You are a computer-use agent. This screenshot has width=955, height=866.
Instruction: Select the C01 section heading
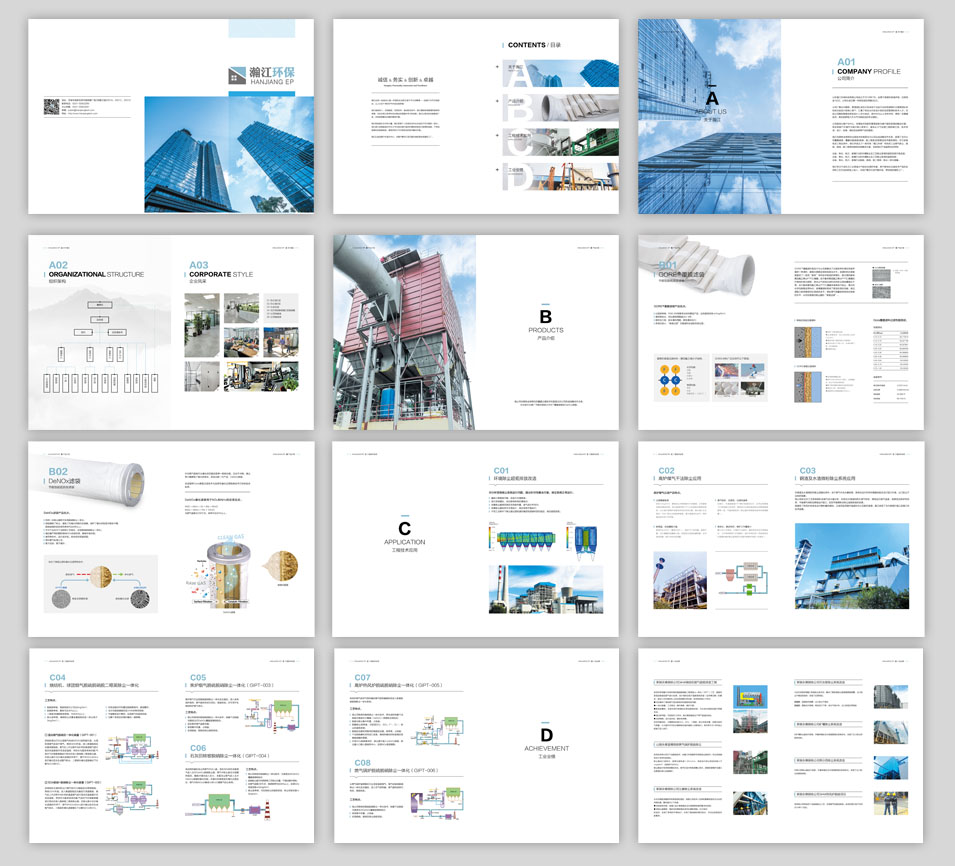pyautogui.click(x=502, y=470)
